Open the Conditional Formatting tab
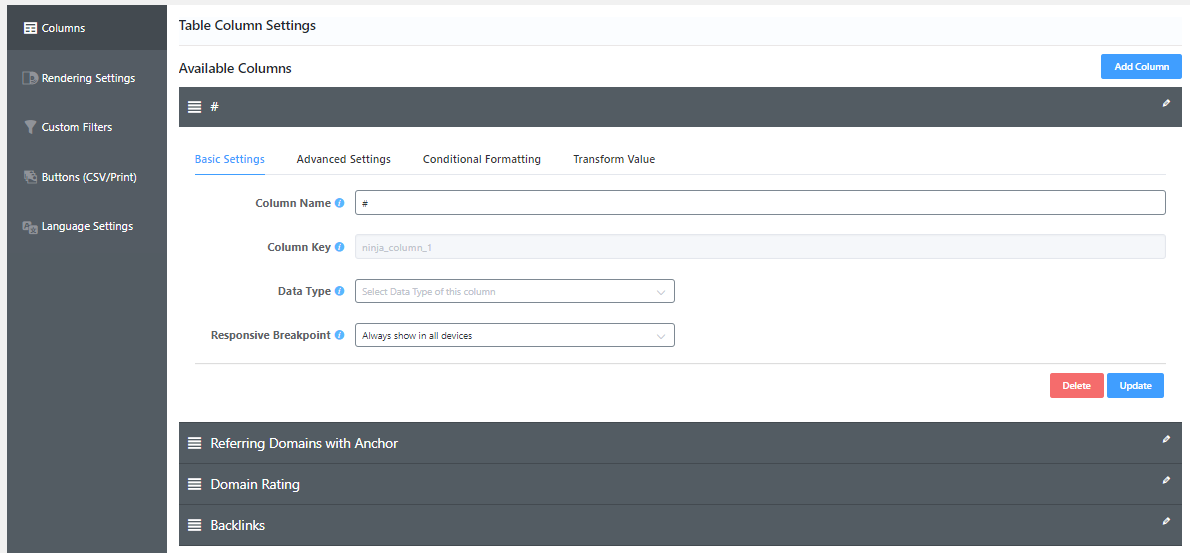Image resolution: width=1190 pixels, height=553 pixels. [x=482, y=159]
